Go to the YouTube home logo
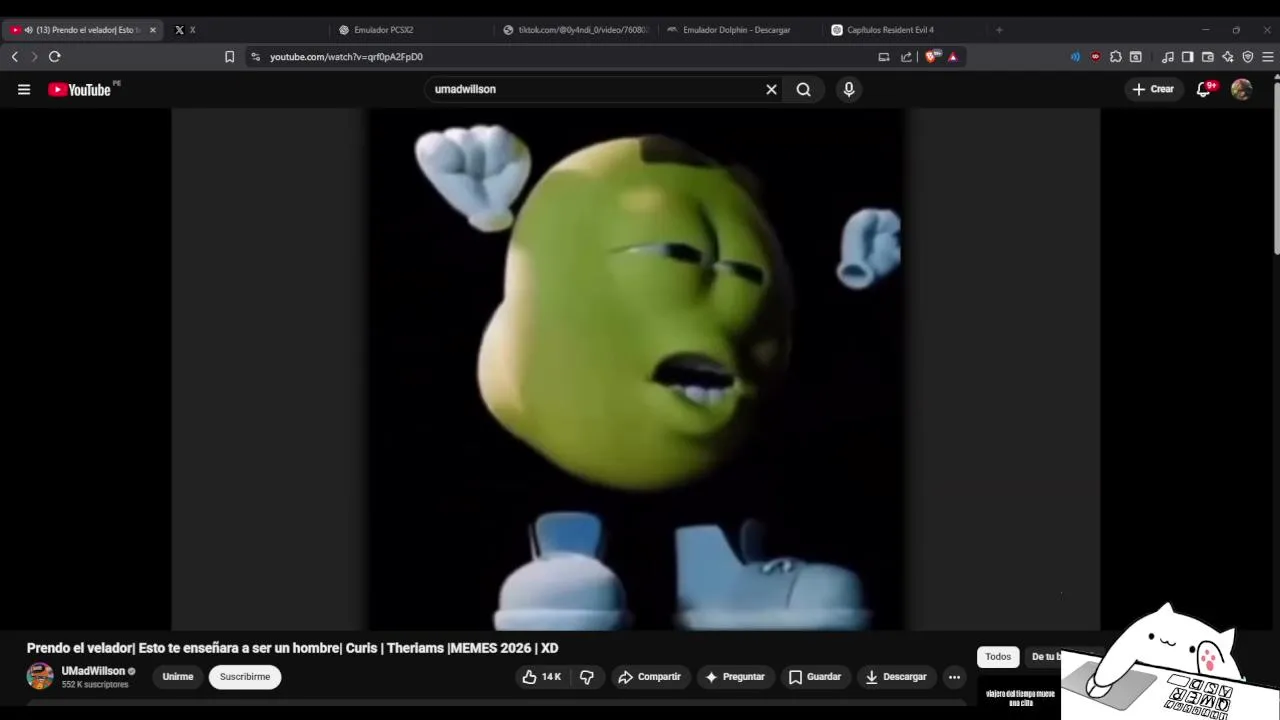 coord(79,89)
